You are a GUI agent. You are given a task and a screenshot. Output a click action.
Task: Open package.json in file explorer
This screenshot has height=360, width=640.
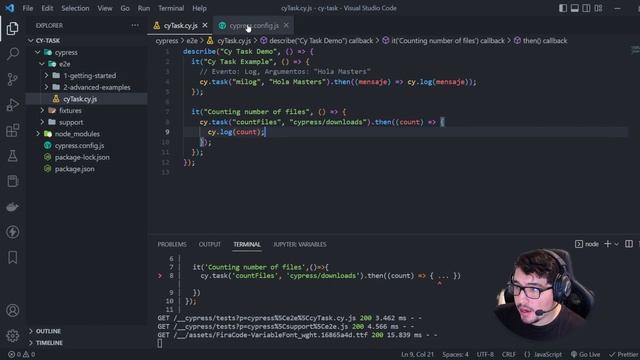coord(87,169)
